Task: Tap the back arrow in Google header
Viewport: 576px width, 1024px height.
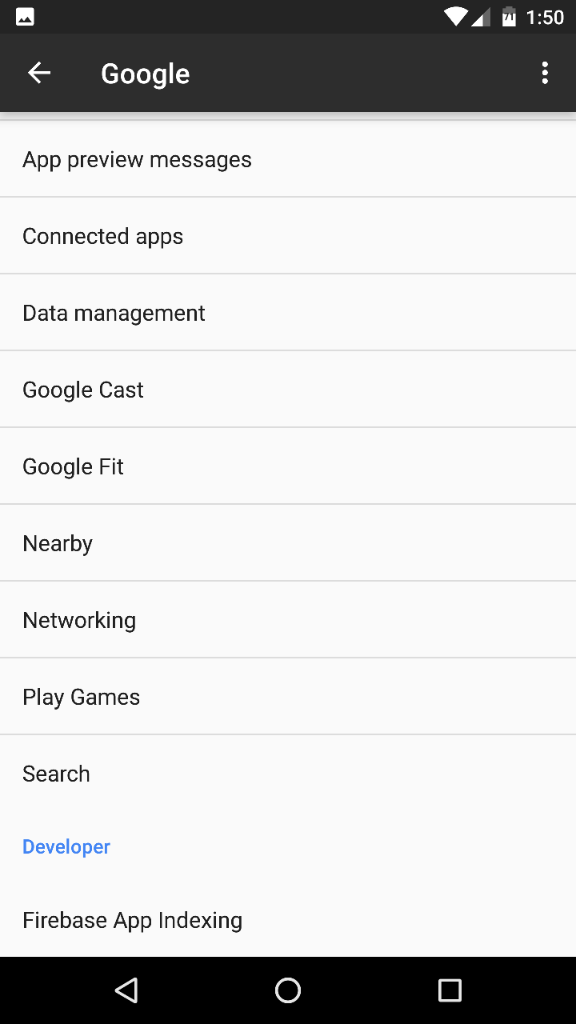Action: (39, 72)
